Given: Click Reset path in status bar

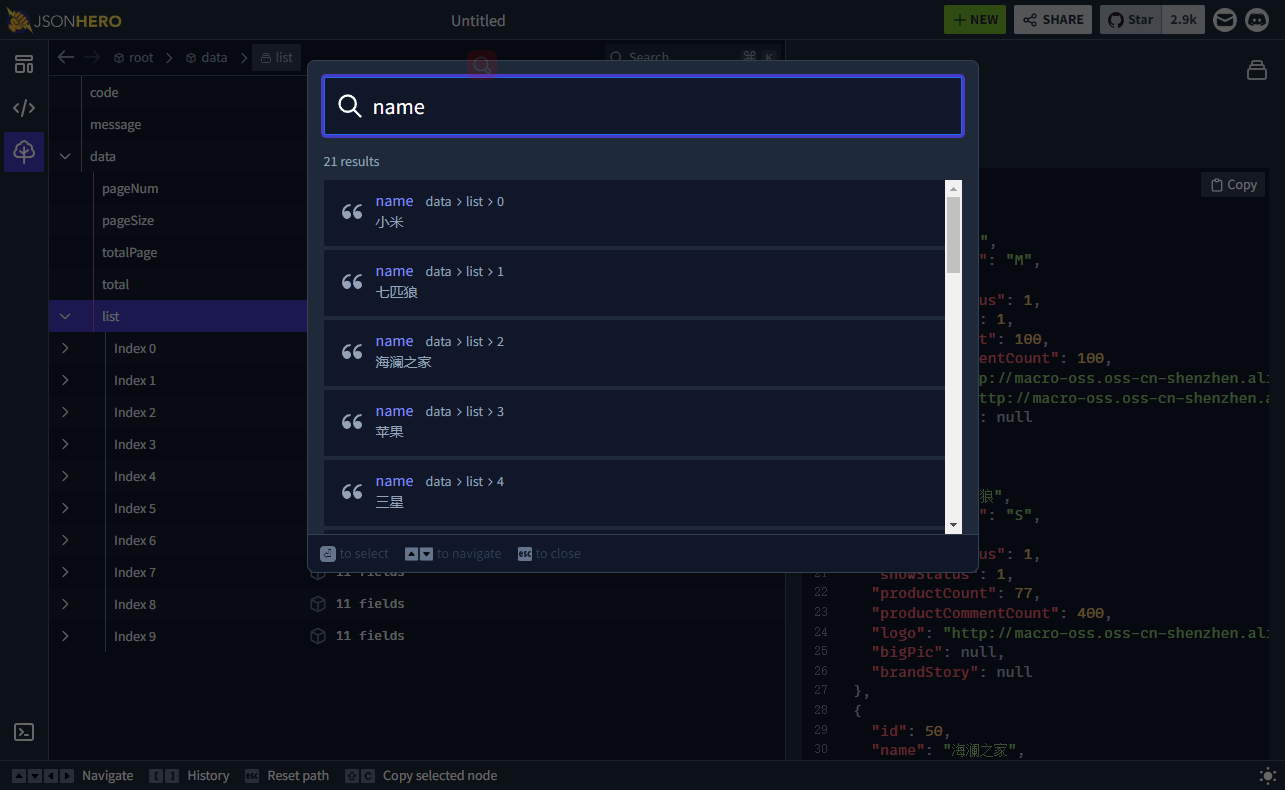Looking at the screenshot, I should [x=298, y=775].
